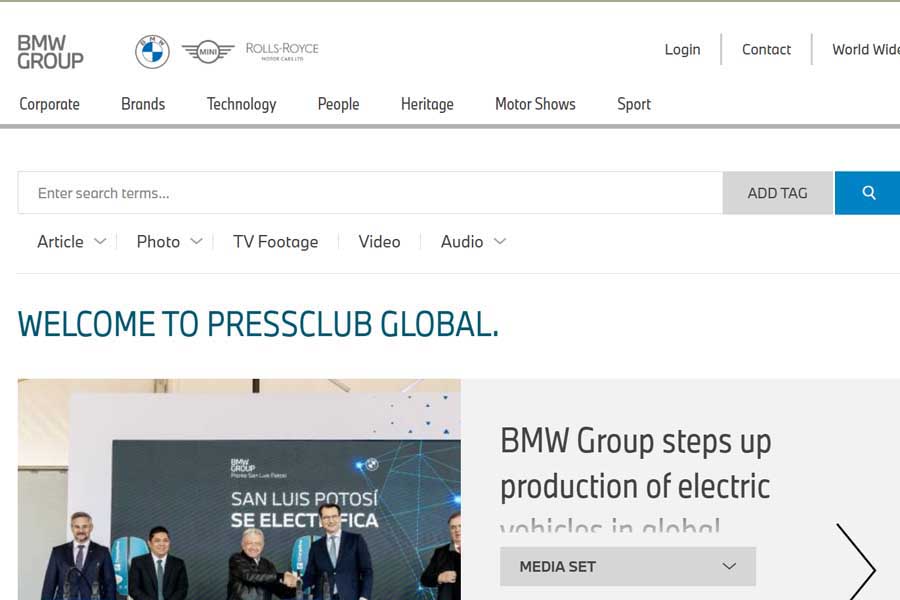Toggle the Article content filter
This screenshot has width=900, height=600.
pos(60,241)
